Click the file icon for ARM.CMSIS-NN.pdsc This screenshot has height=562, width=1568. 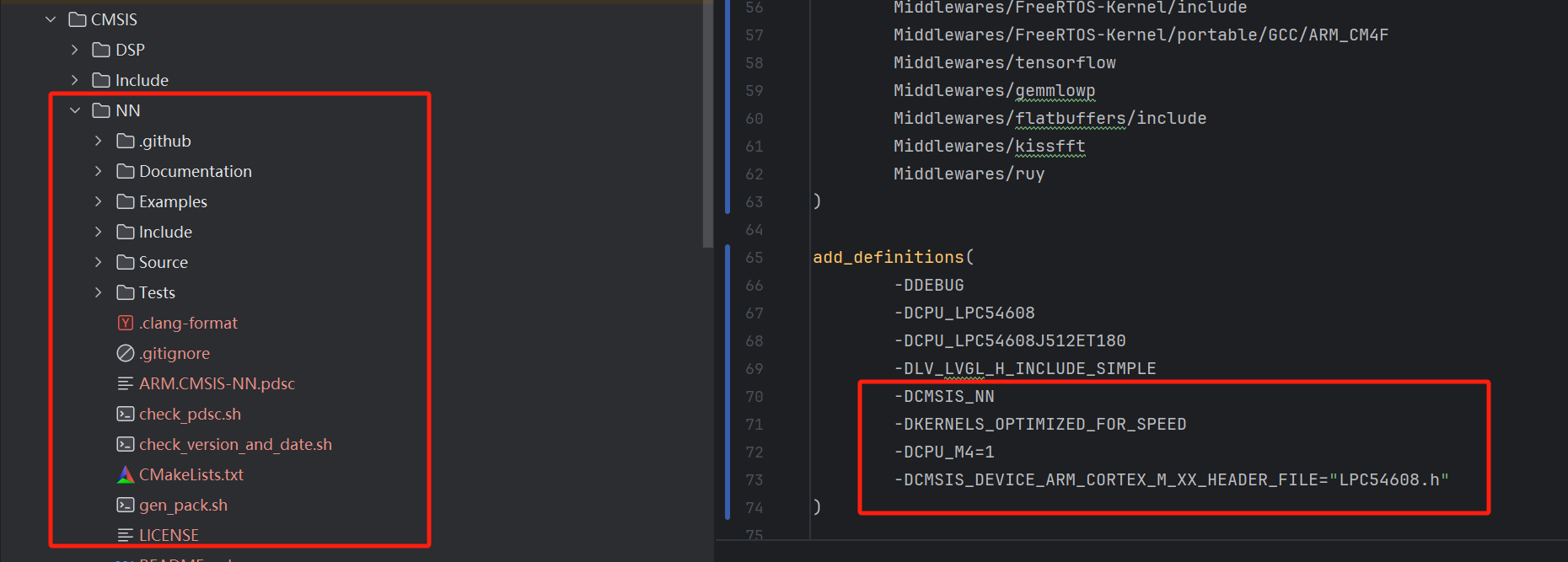click(126, 384)
